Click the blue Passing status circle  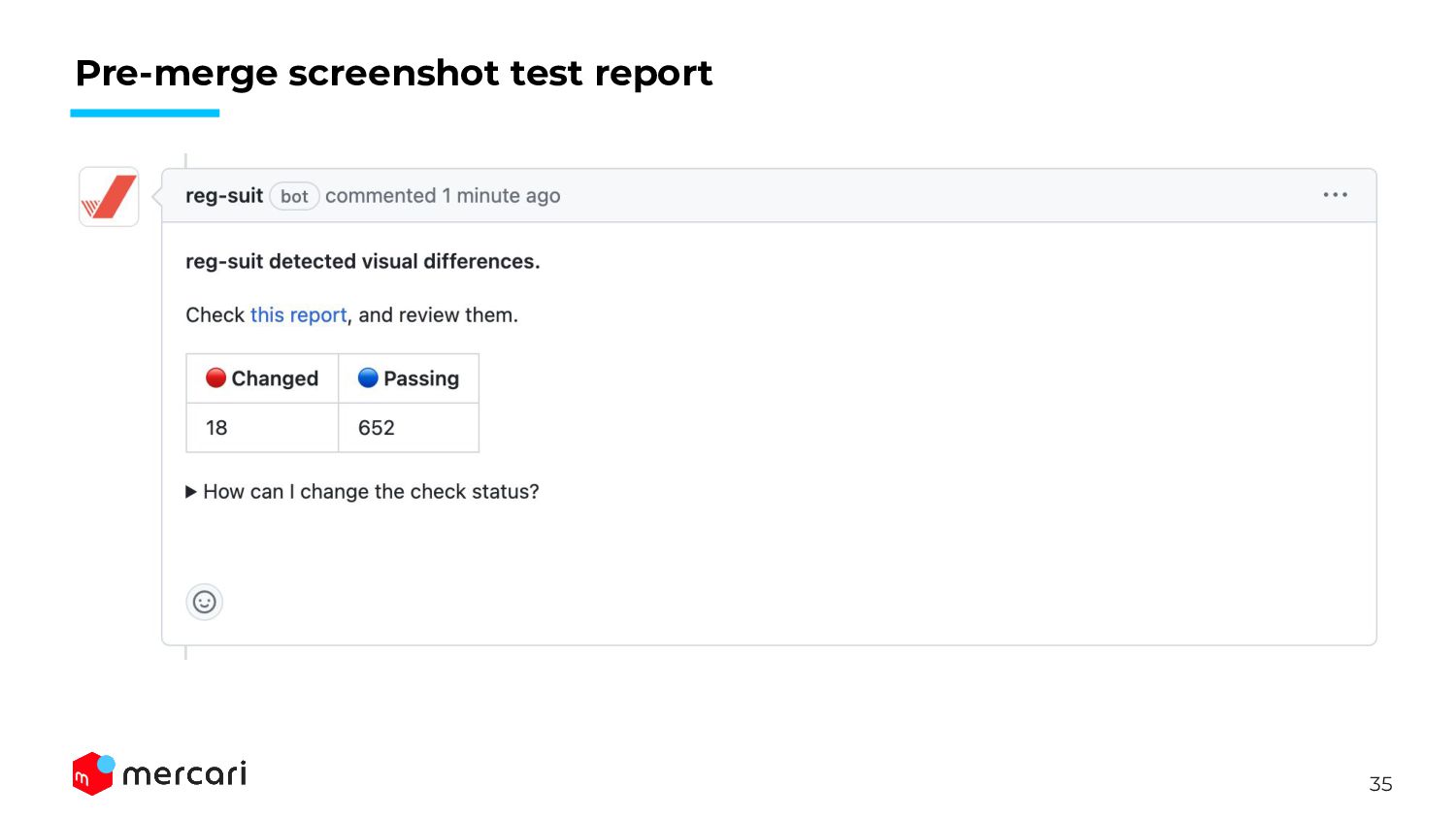point(368,377)
